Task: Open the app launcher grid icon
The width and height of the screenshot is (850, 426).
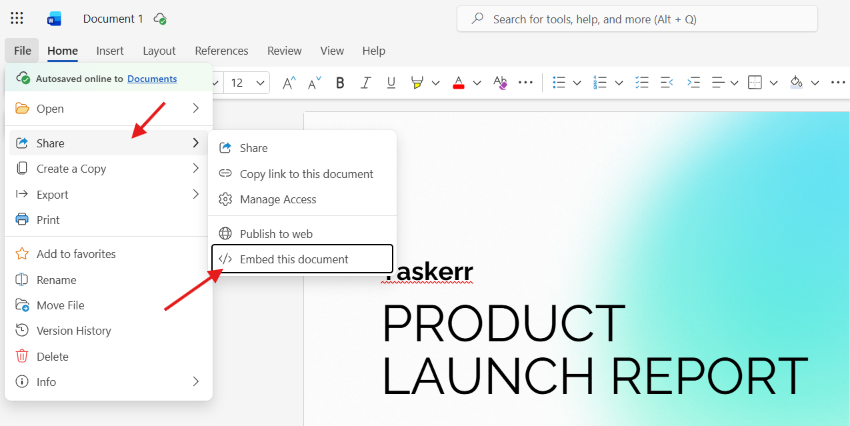Action: [x=17, y=19]
